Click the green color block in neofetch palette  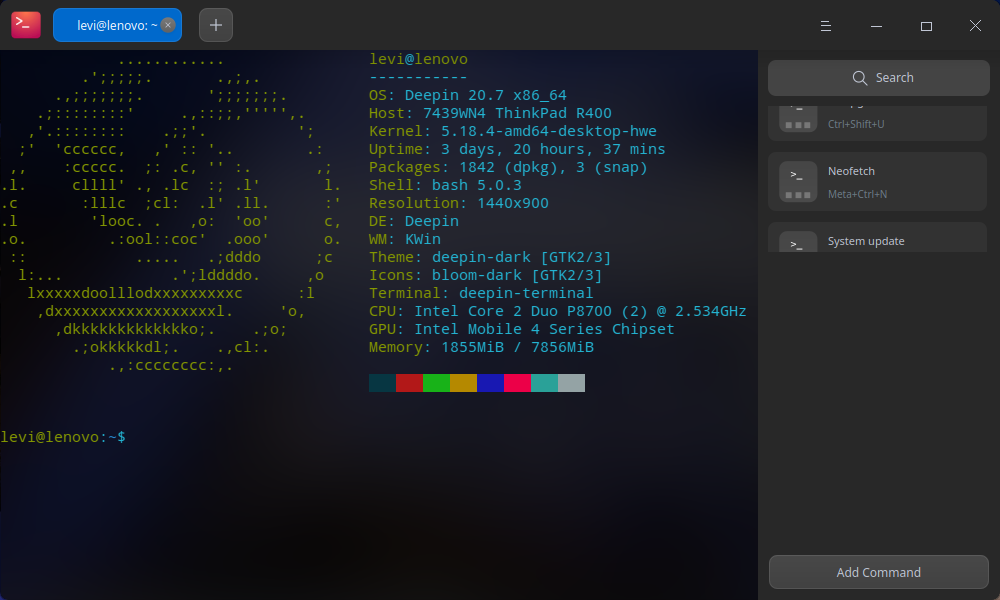(436, 383)
